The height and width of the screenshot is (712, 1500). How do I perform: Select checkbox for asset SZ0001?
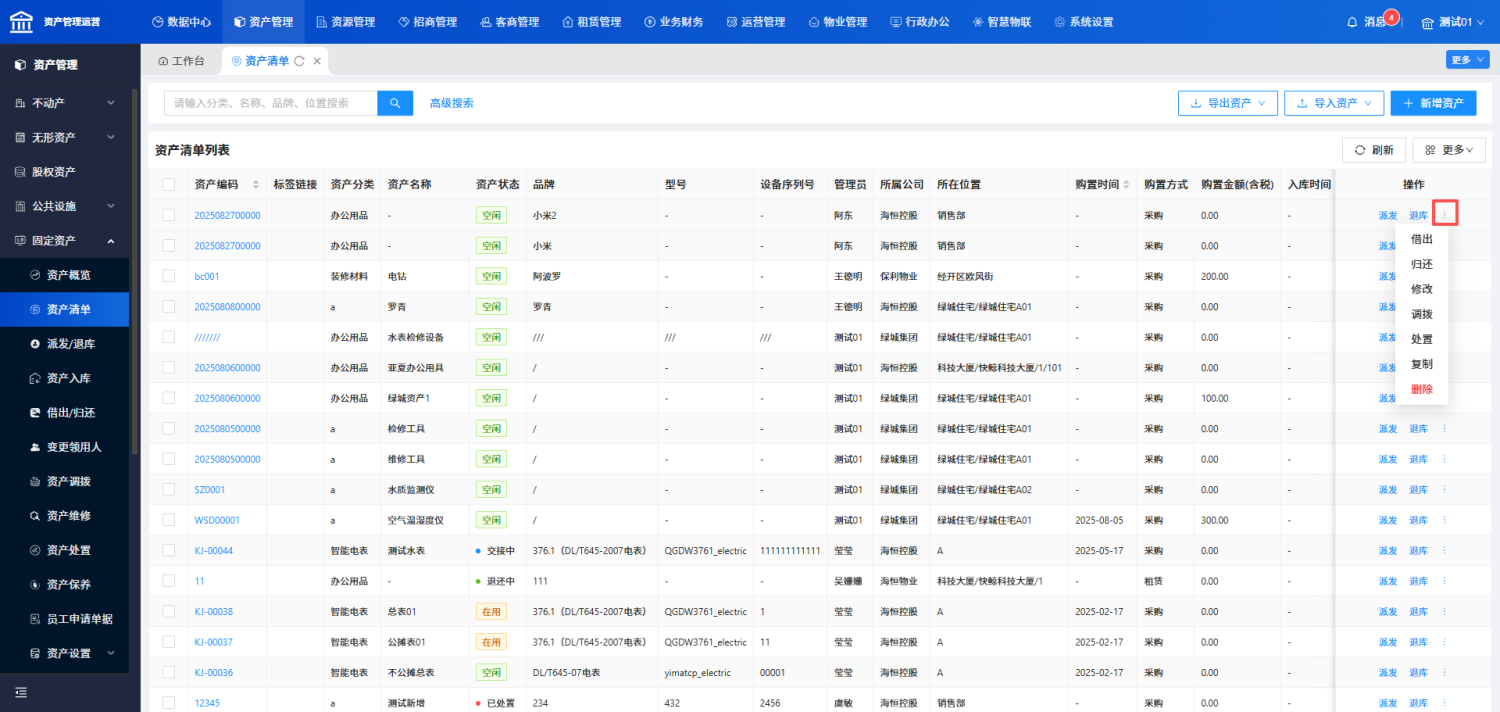tap(169, 490)
